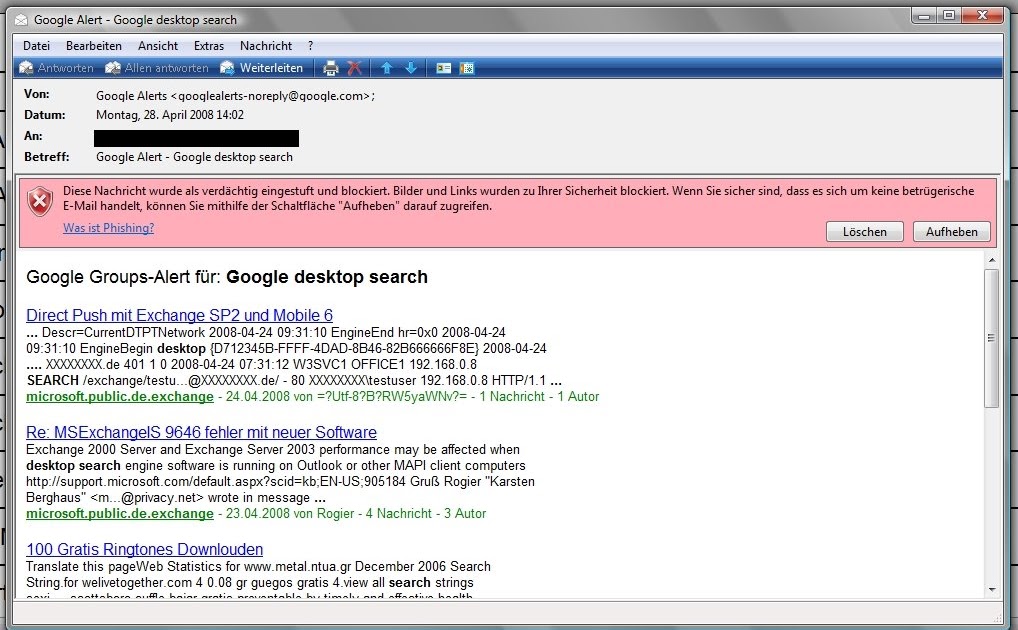1018x630 pixels.
Task: Open '100 Gratis Ringtones Downlouden' link
Action: [x=144, y=549]
